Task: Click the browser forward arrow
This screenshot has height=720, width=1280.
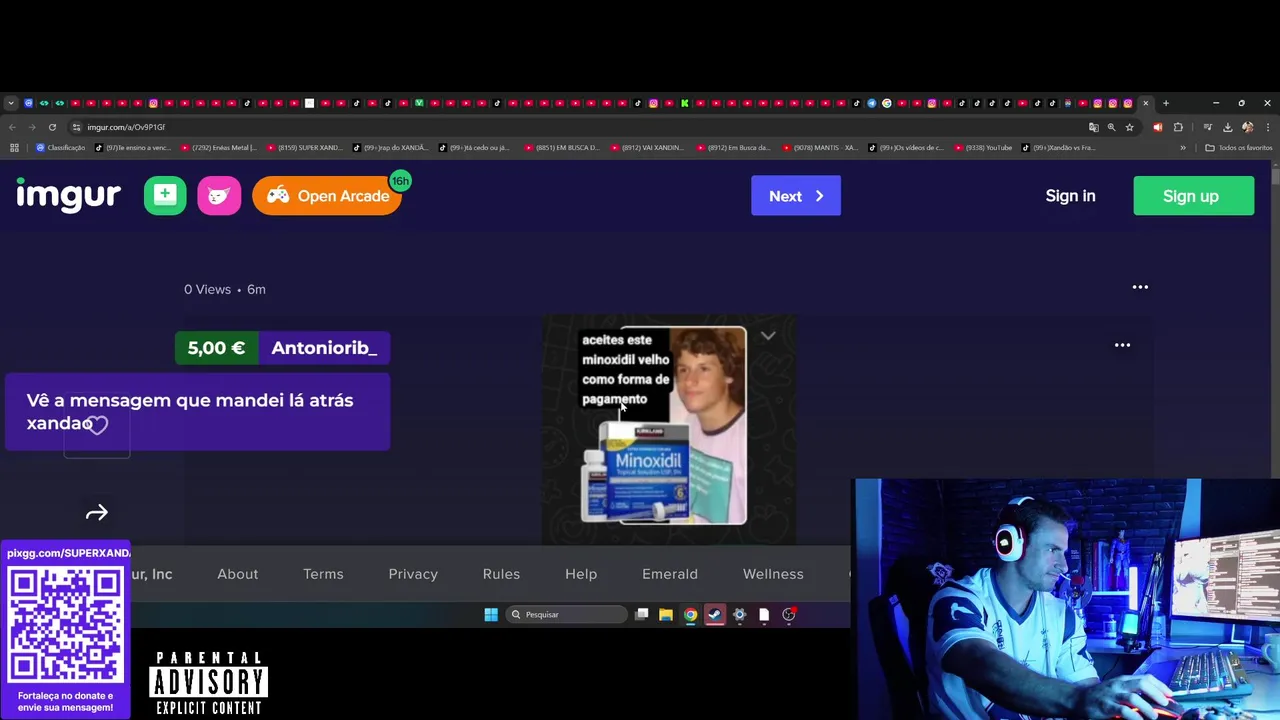Action: coord(32,127)
